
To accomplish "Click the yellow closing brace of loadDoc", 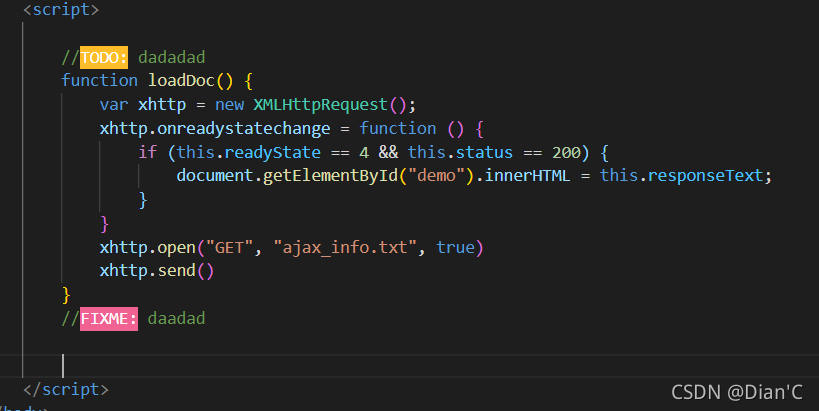I will [66, 295].
